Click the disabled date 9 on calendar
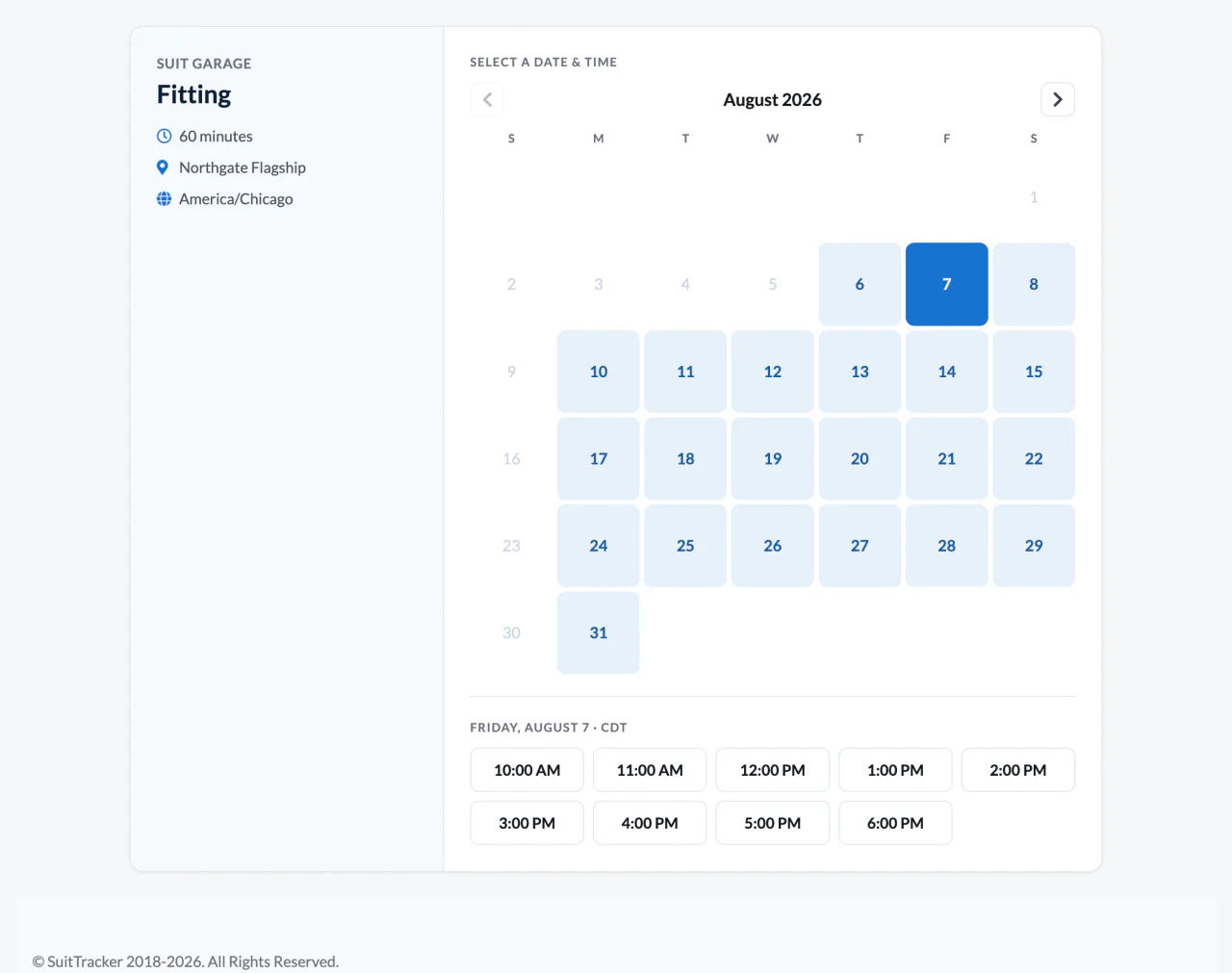The height and width of the screenshot is (973, 1232). point(511,371)
